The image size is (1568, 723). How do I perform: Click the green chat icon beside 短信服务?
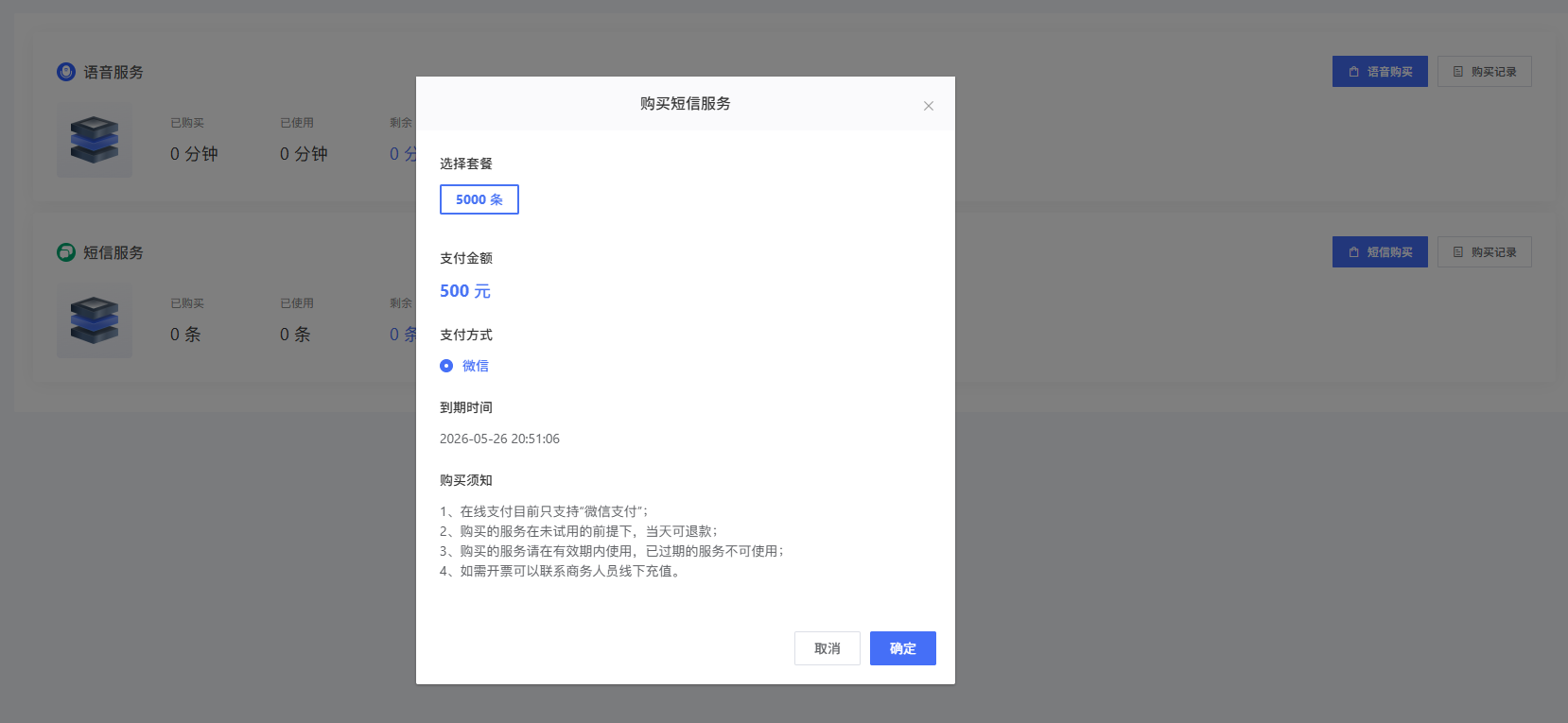(66, 252)
